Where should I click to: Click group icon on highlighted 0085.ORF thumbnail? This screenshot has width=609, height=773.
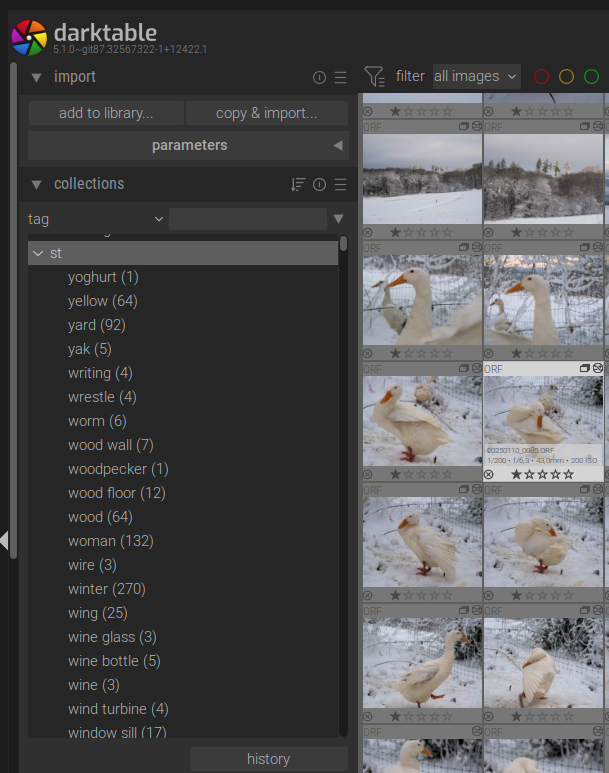tap(585, 368)
